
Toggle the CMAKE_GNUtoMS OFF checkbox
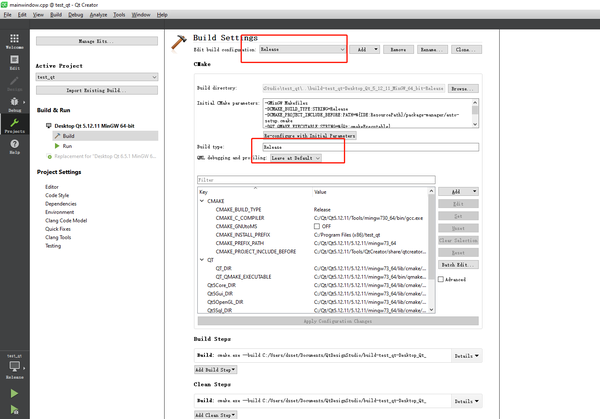coord(317,226)
